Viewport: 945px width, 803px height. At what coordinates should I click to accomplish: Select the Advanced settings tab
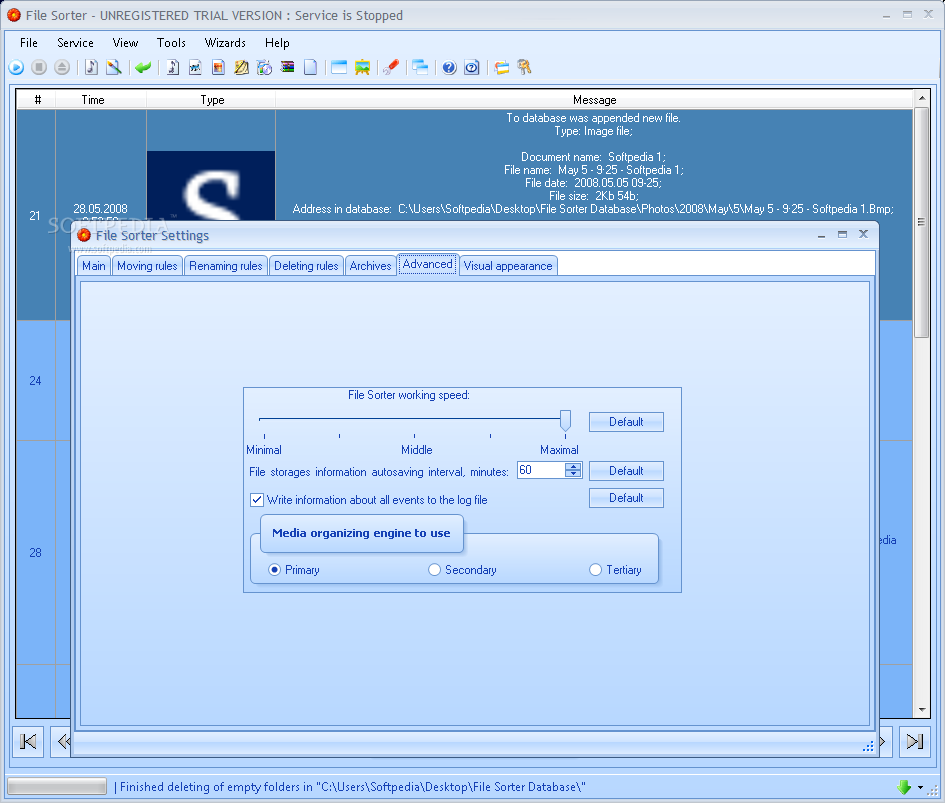(427, 264)
